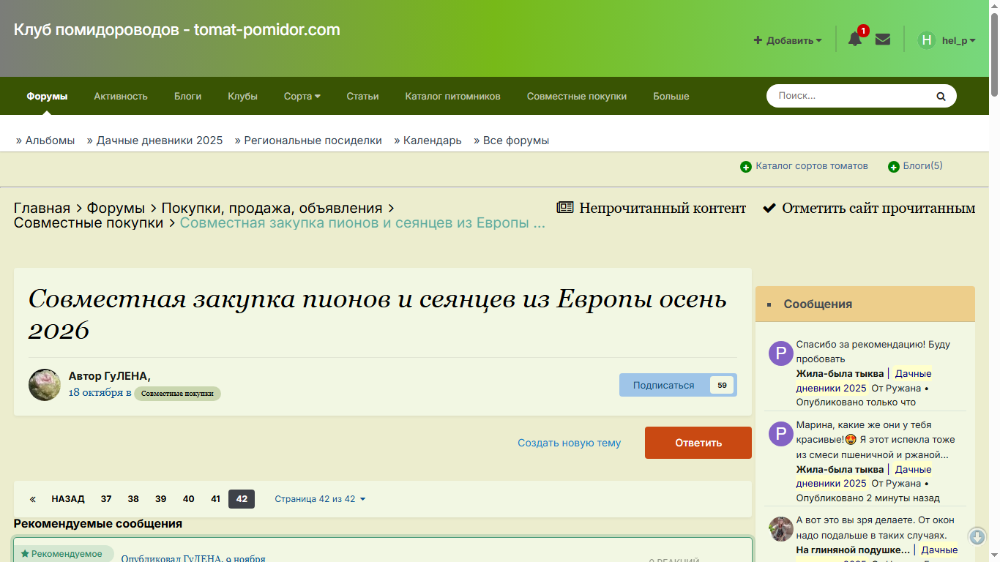The height and width of the screenshot is (562, 1000).
Task: Click the Создать новую тему link
Action: point(569,443)
